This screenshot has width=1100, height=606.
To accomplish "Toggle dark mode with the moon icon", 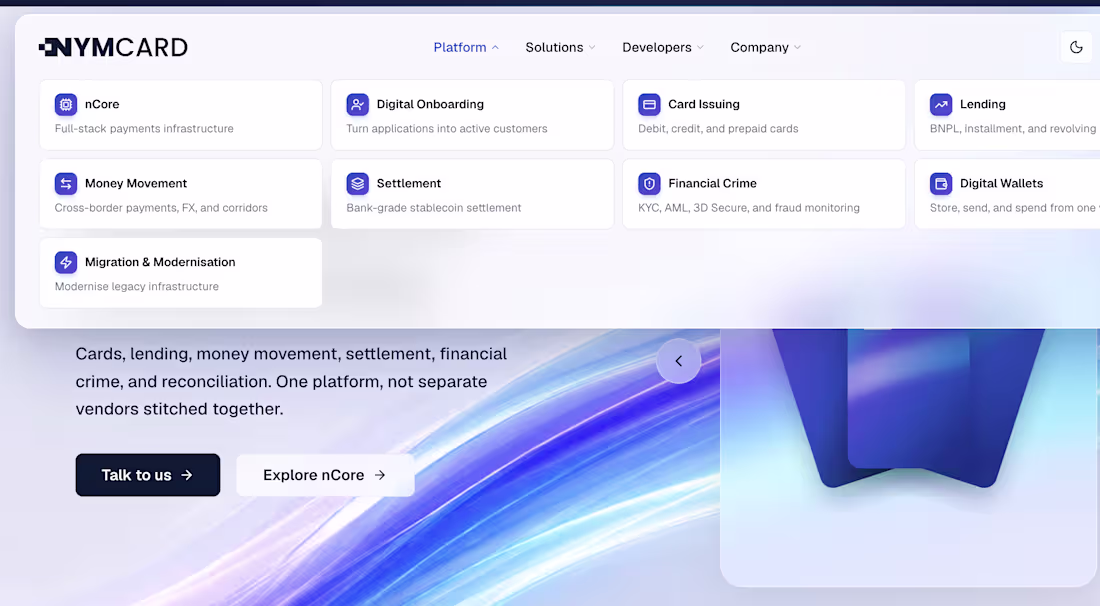I will (x=1076, y=47).
